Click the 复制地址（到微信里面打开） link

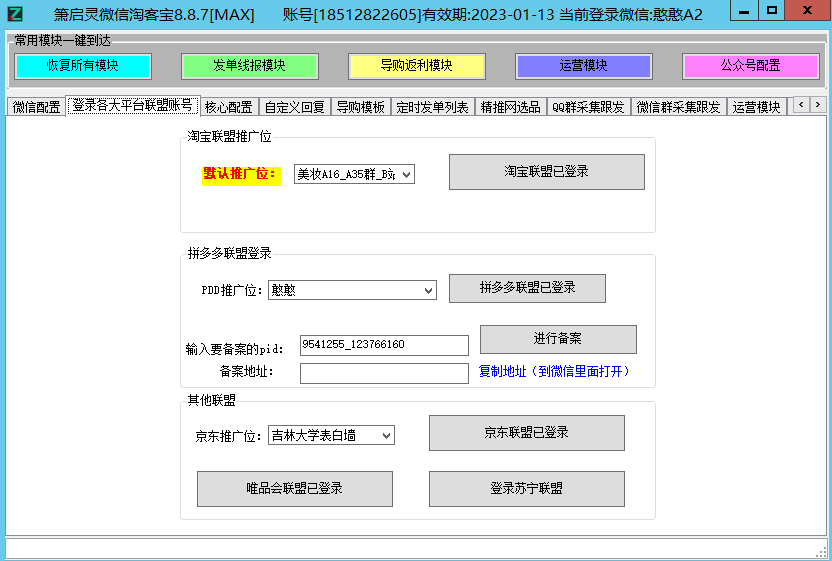coord(555,371)
